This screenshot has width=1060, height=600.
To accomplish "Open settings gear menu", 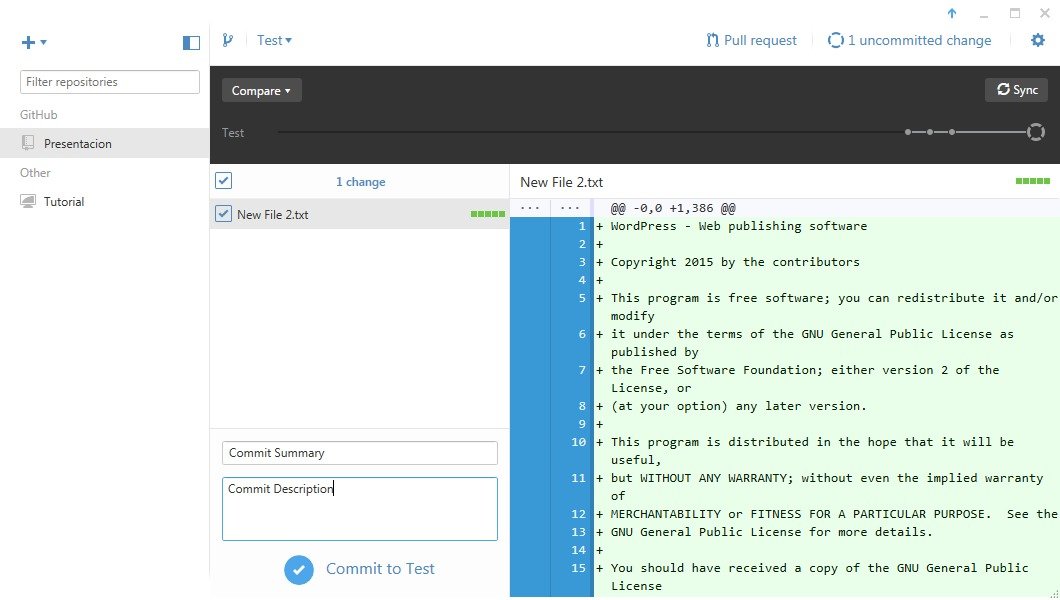I will tap(1038, 41).
